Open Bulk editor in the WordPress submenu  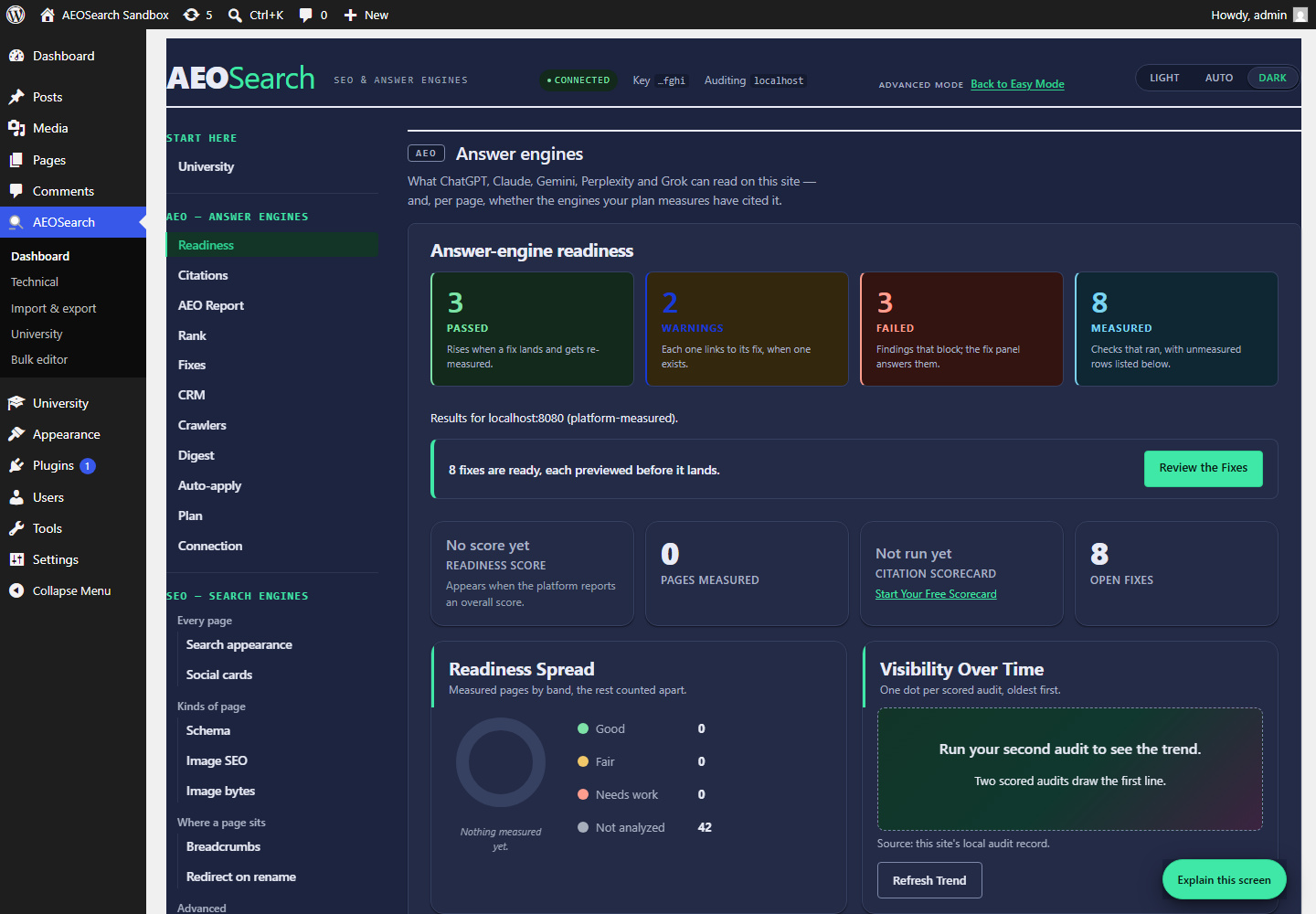tap(39, 360)
